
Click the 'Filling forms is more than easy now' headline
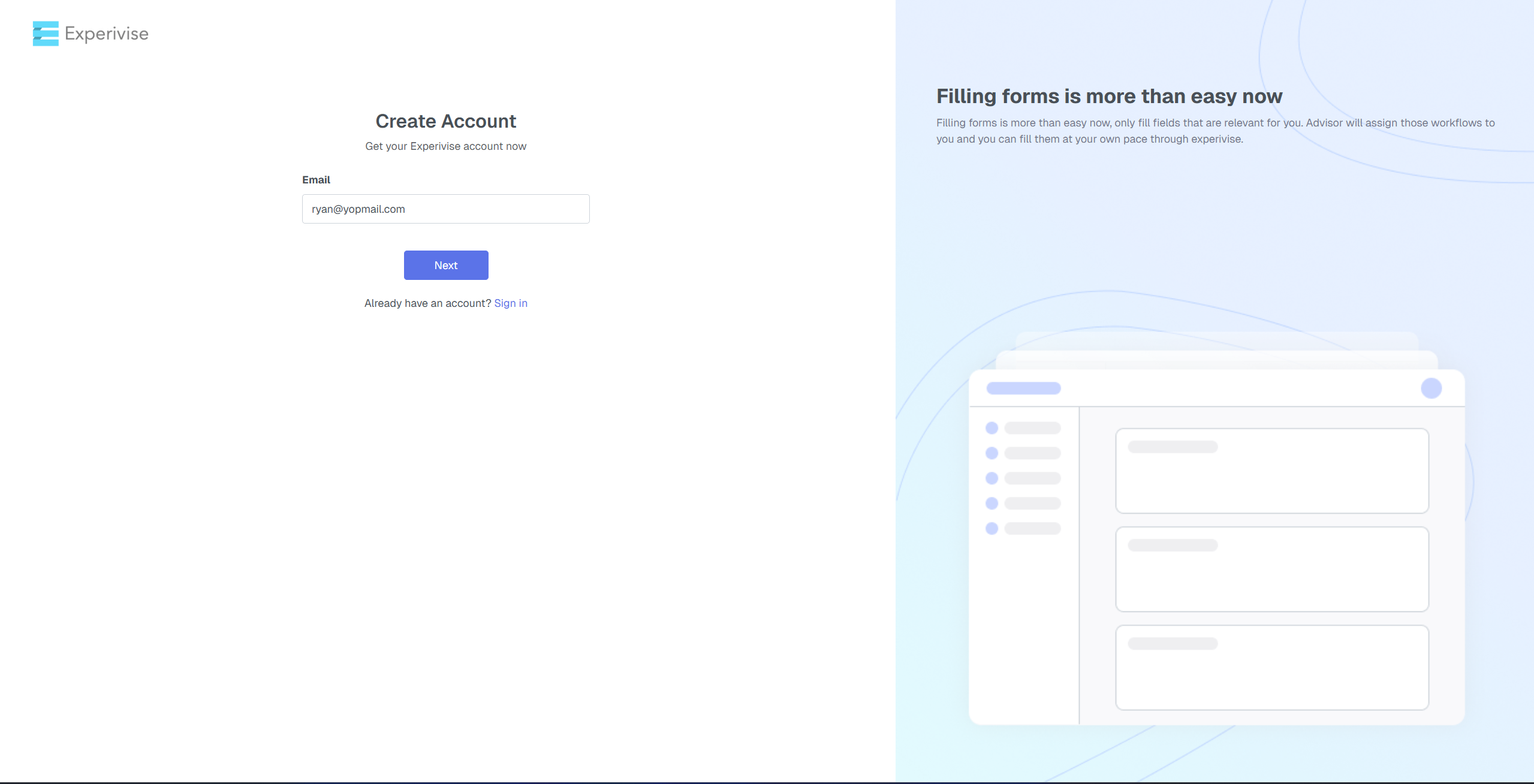click(x=1109, y=96)
